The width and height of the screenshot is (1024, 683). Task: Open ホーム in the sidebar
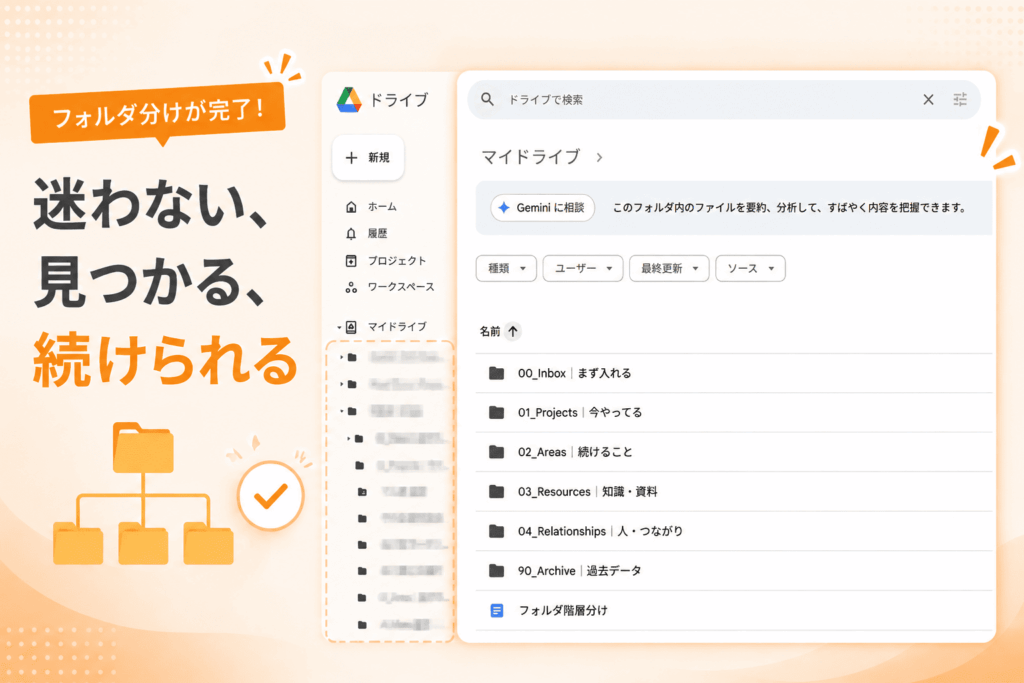click(382, 206)
